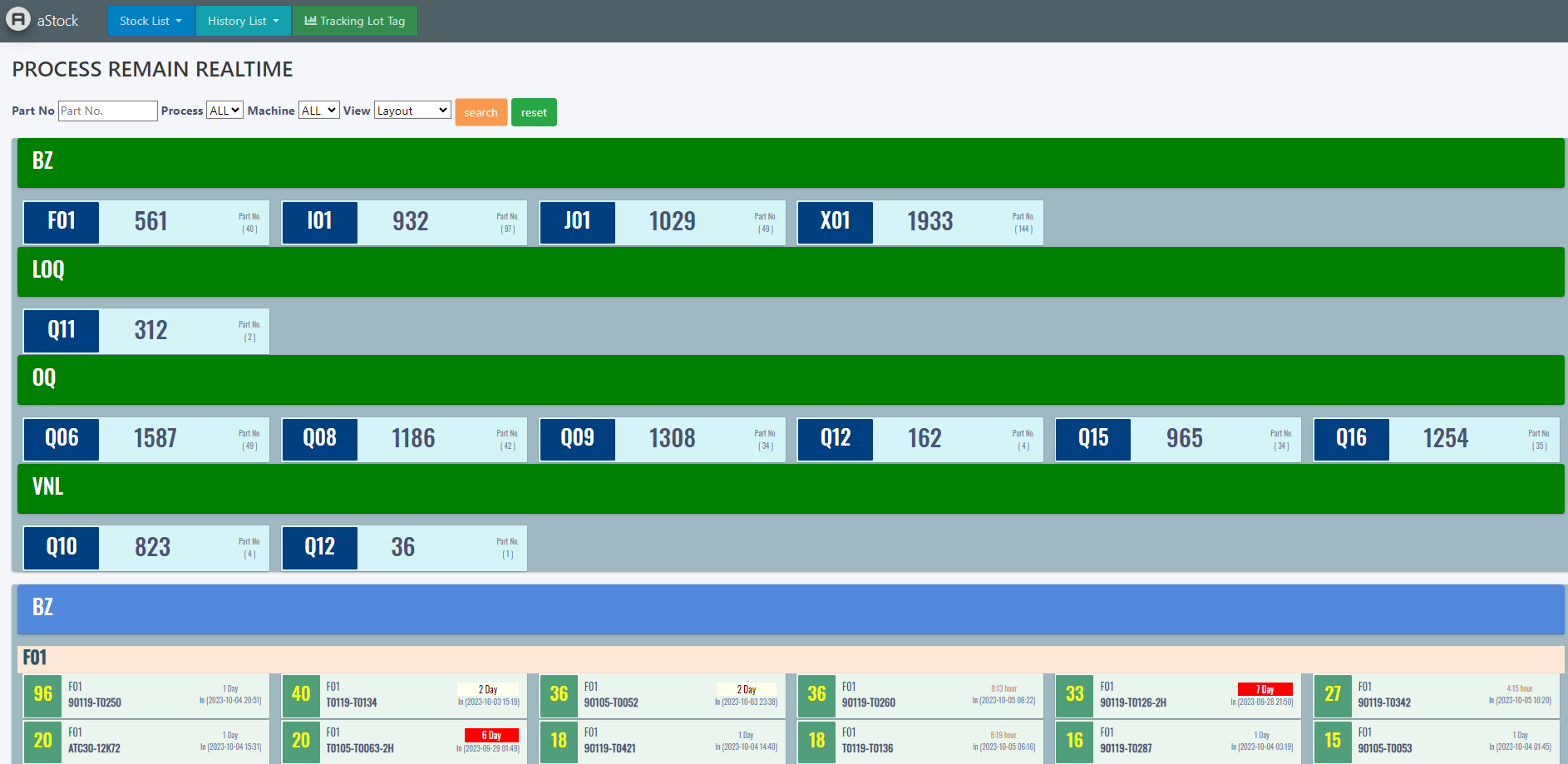Open lot card 90119-T0126-2H with 7 Day tag

[x=1177, y=696]
